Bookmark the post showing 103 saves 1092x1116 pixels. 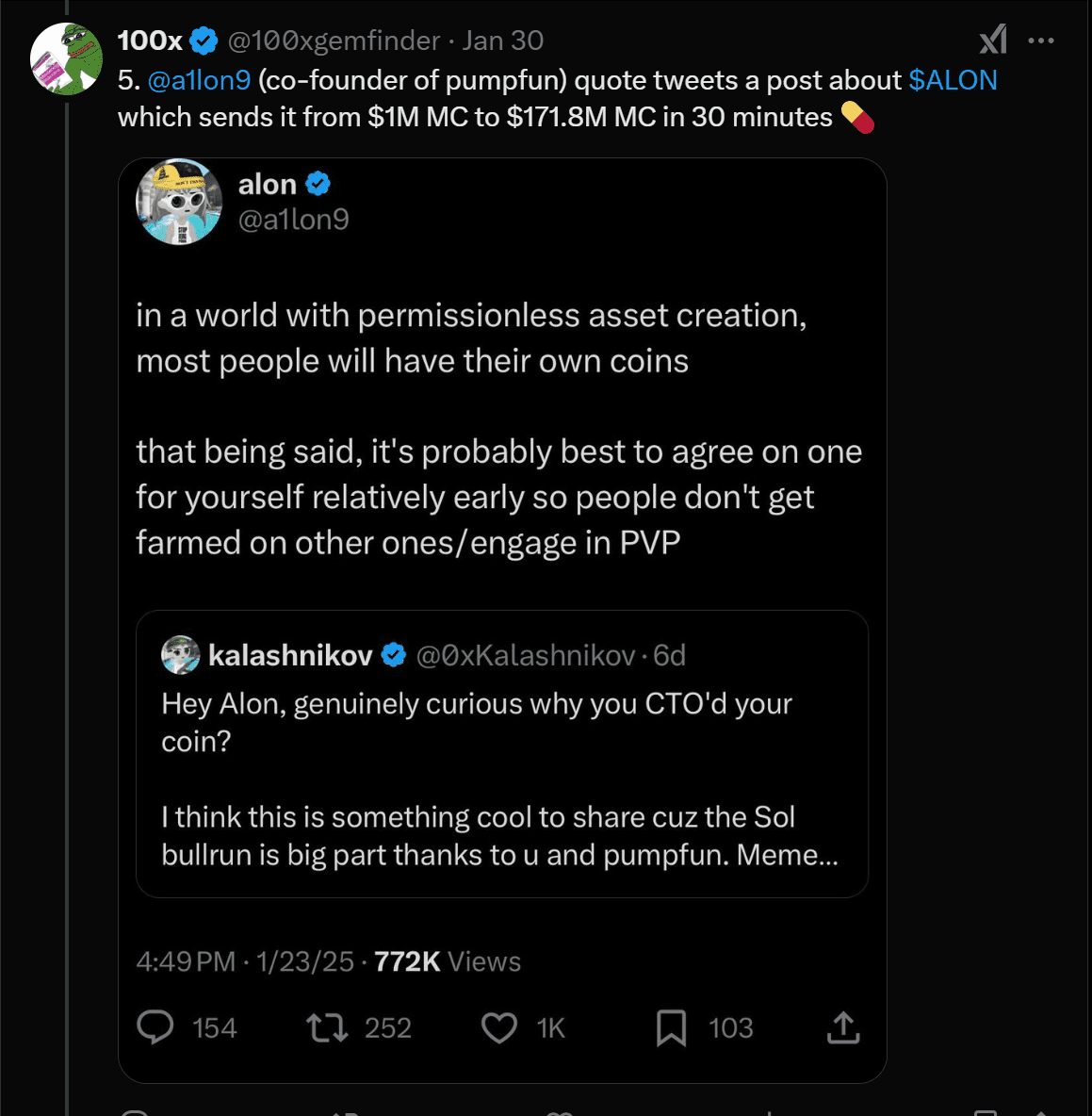pos(671,1027)
